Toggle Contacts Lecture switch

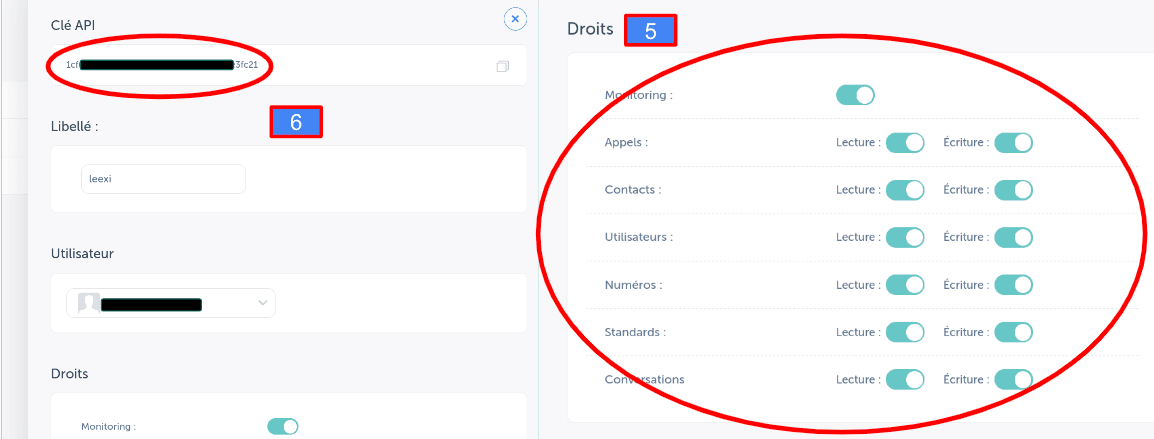(x=905, y=190)
